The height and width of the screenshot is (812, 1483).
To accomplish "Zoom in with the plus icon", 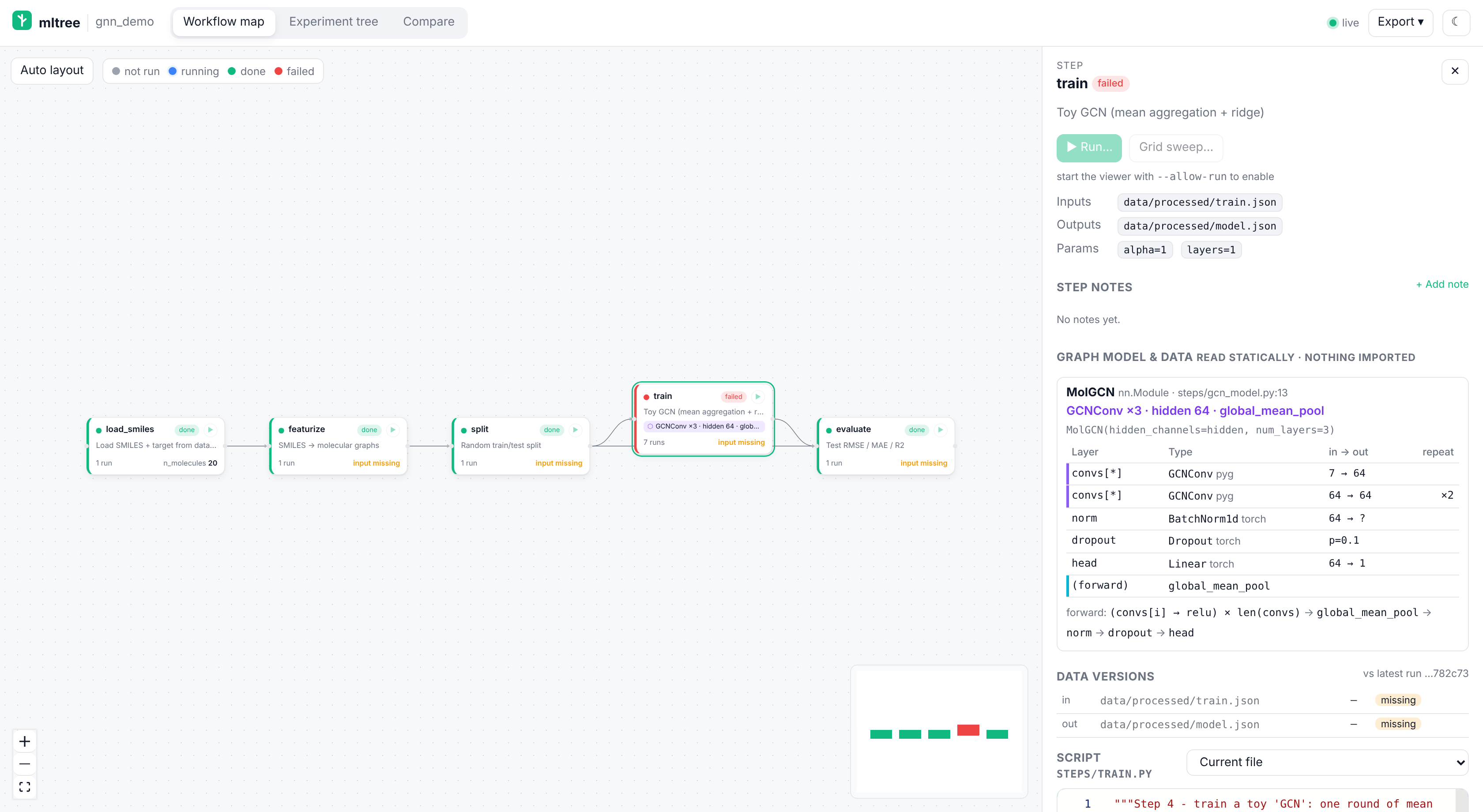I will [25, 741].
